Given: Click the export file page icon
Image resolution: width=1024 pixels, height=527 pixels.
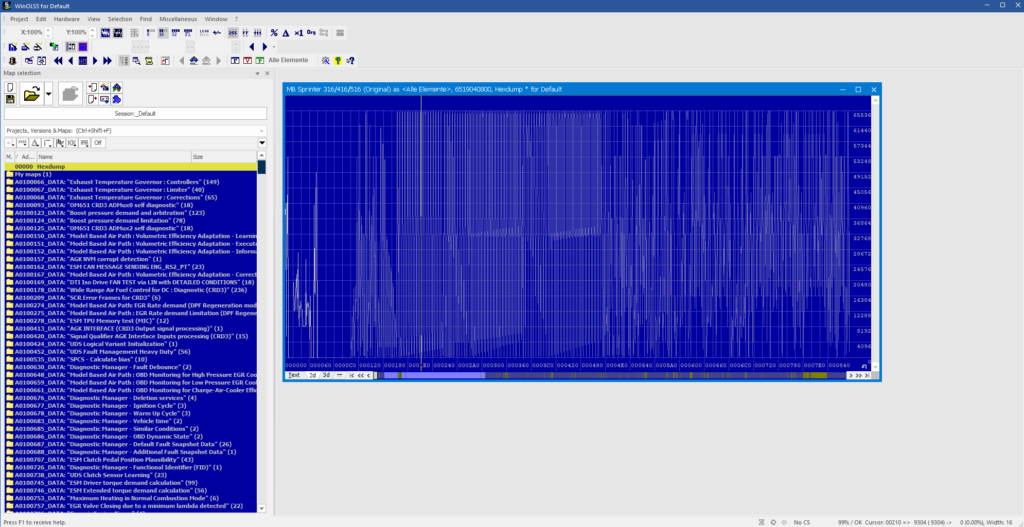Looking at the screenshot, I should (92, 99).
